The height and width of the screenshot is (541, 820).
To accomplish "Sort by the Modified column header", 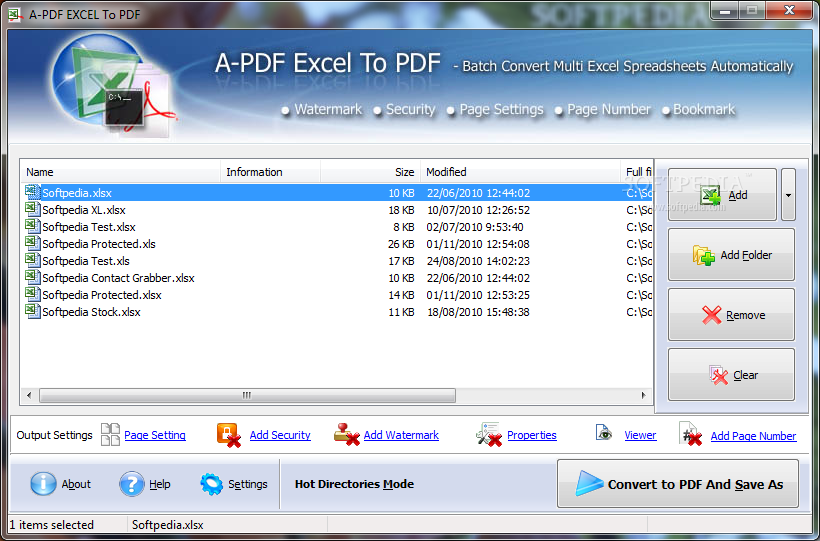I will click(520, 172).
